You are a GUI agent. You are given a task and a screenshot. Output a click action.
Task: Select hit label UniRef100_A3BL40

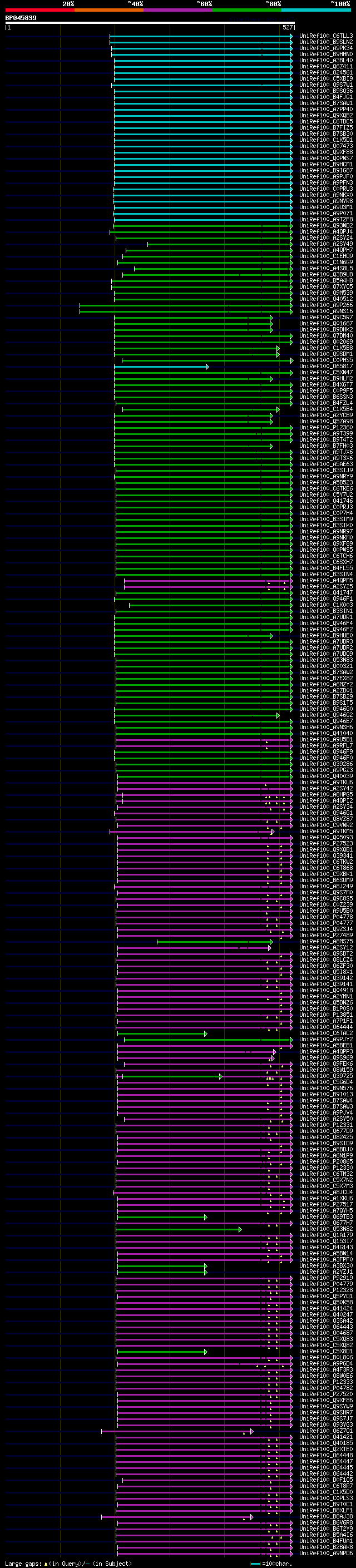[x=326, y=60]
